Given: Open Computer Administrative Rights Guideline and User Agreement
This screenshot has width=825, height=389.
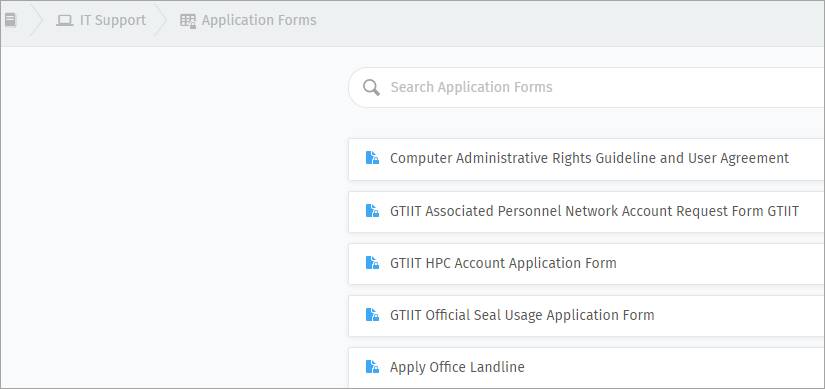Looking at the screenshot, I should (589, 158).
